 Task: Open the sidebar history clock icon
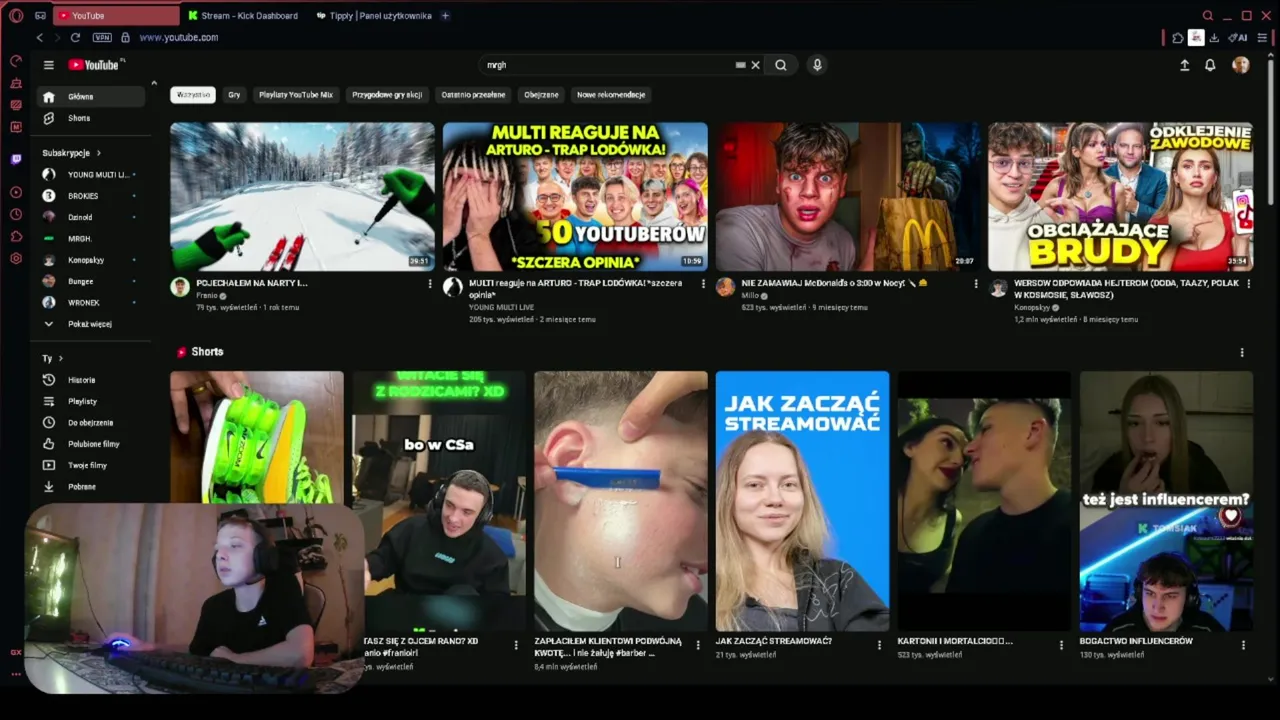[16, 214]
